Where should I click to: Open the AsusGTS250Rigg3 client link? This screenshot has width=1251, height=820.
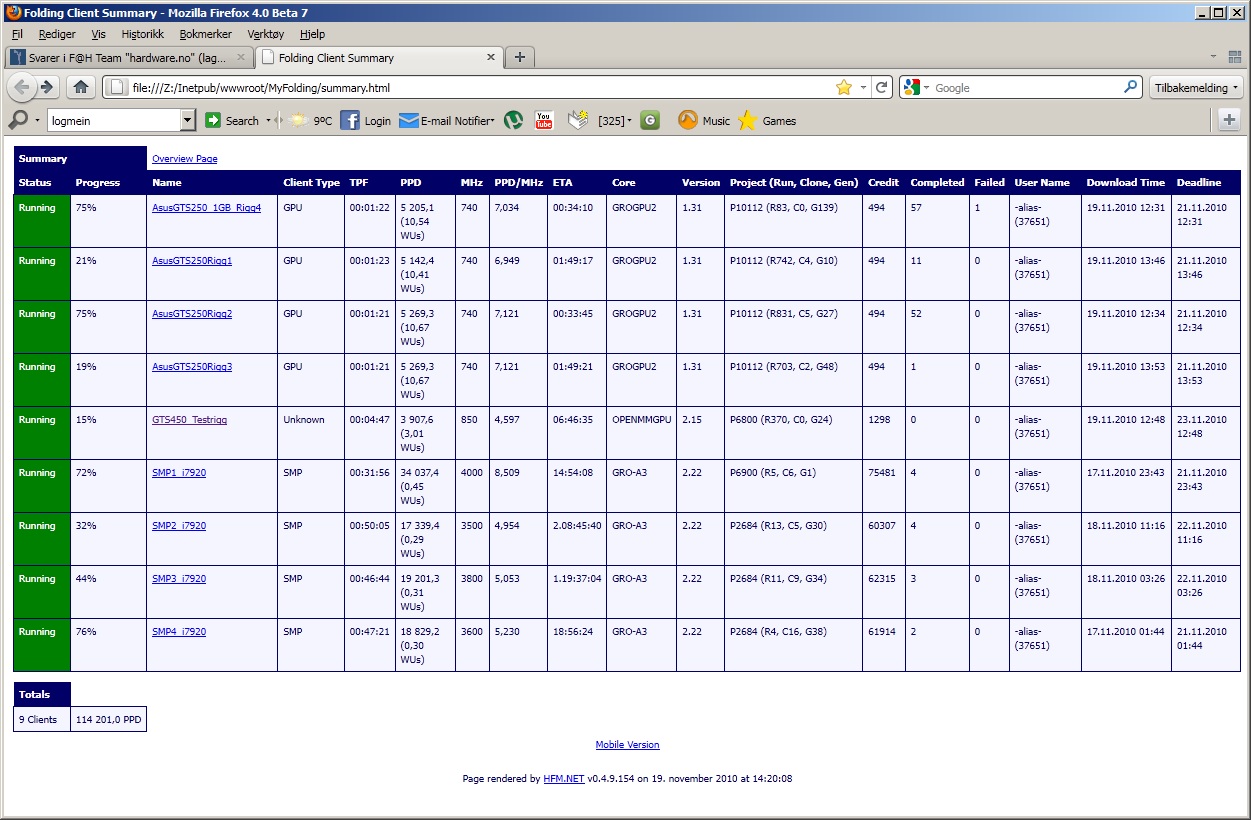(x=192, y=367)
